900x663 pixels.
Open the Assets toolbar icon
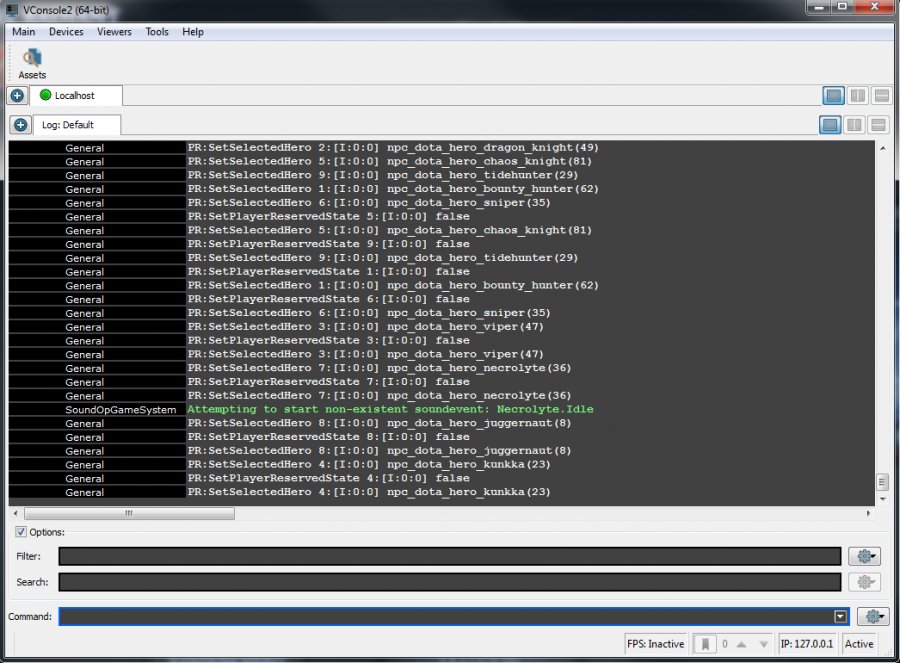pyautogui.click(x=32, y=62)
